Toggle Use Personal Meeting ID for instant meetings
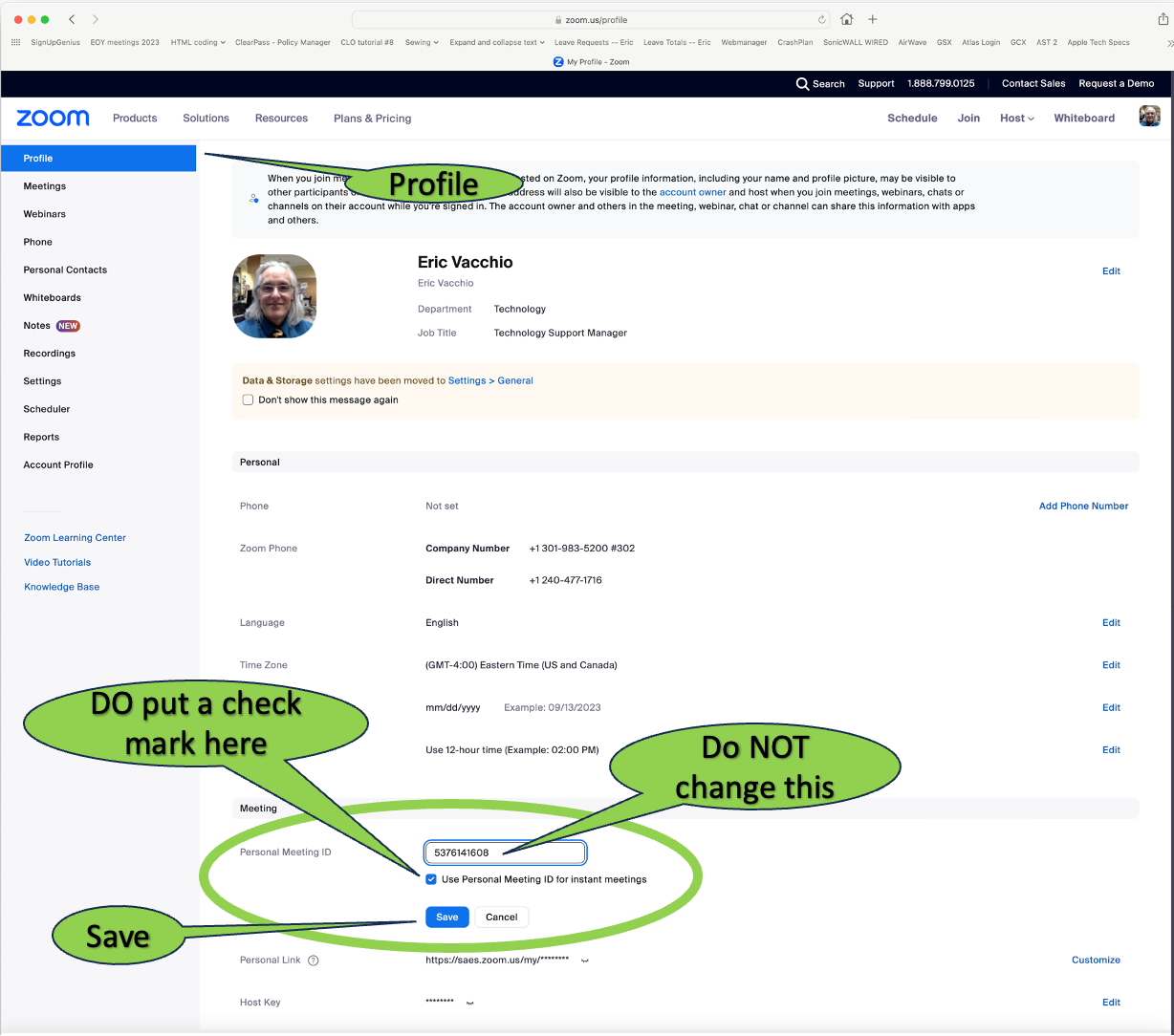Image resolution: width=1174 pixels, height=1036 pixels. 431,879
